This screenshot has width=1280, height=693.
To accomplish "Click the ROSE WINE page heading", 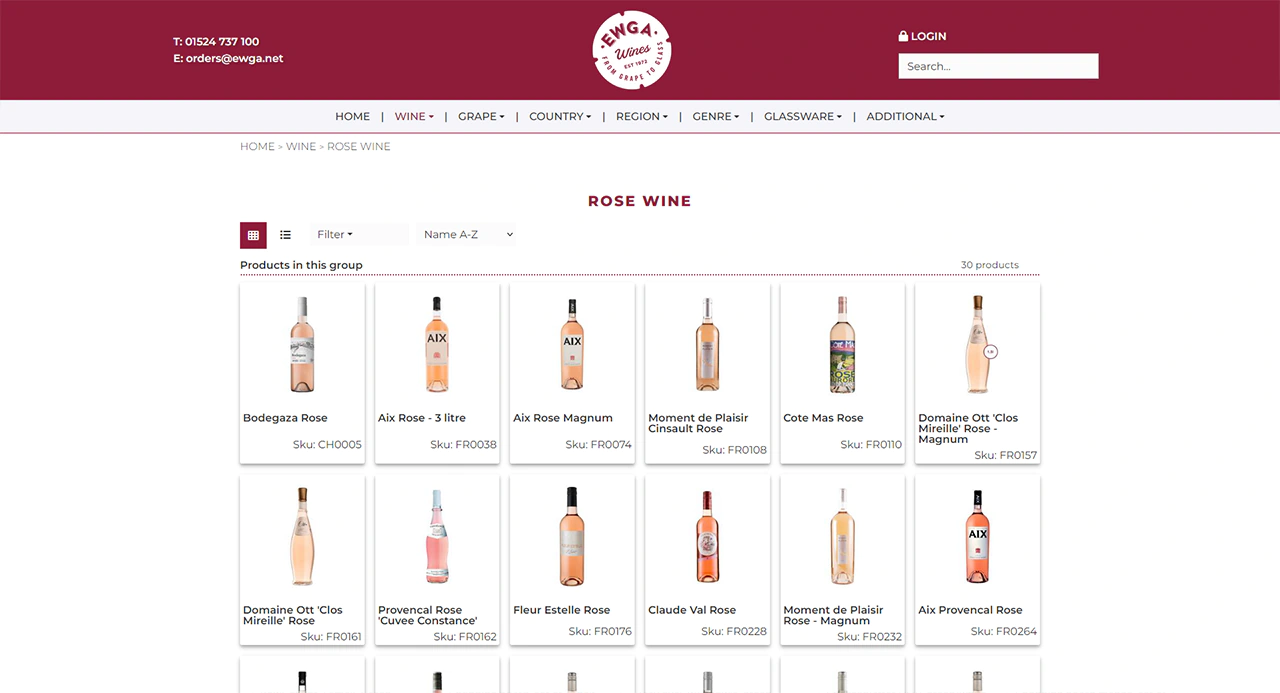I will tap(640, 201).
